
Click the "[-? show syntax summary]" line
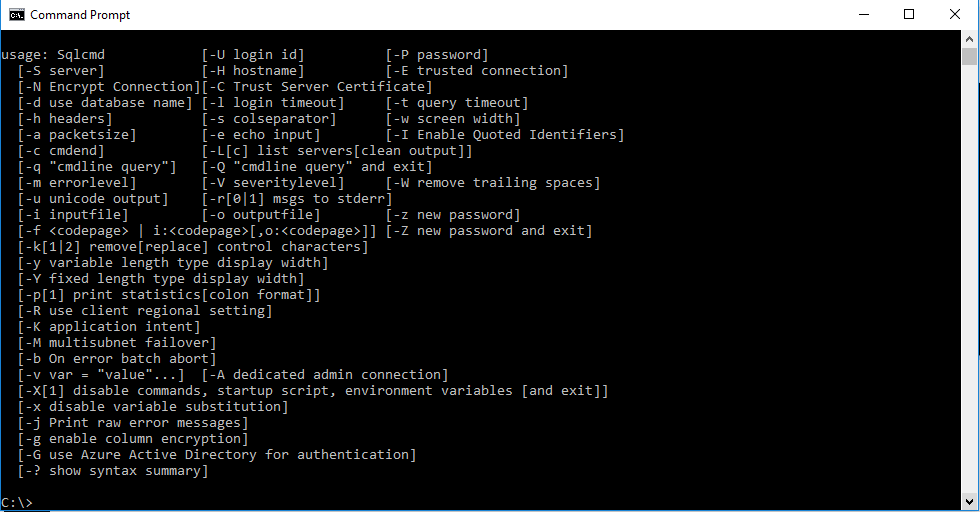[113, 471]
